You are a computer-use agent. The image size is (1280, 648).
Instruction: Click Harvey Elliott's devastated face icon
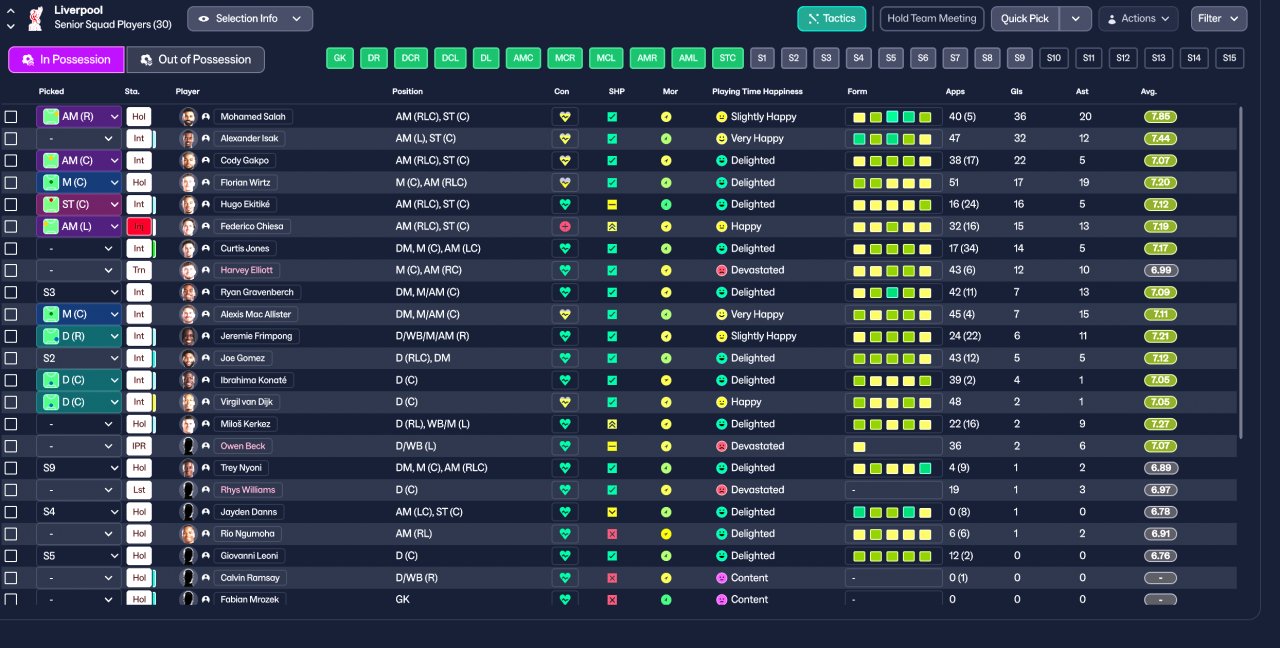pyautogui.click(x=721, y=270)
